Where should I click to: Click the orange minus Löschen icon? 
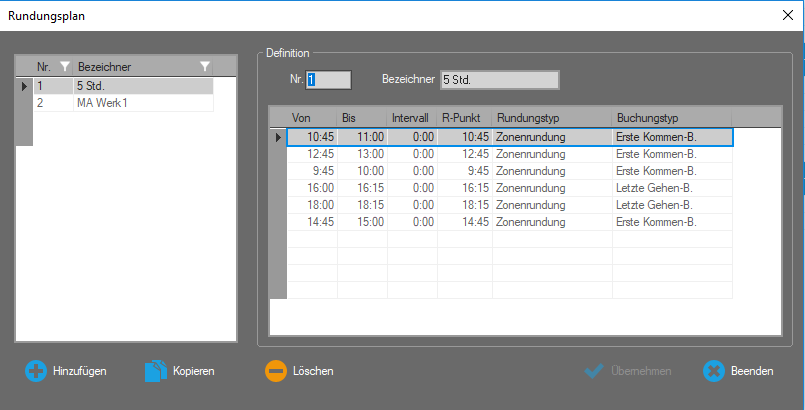[275, 371]
